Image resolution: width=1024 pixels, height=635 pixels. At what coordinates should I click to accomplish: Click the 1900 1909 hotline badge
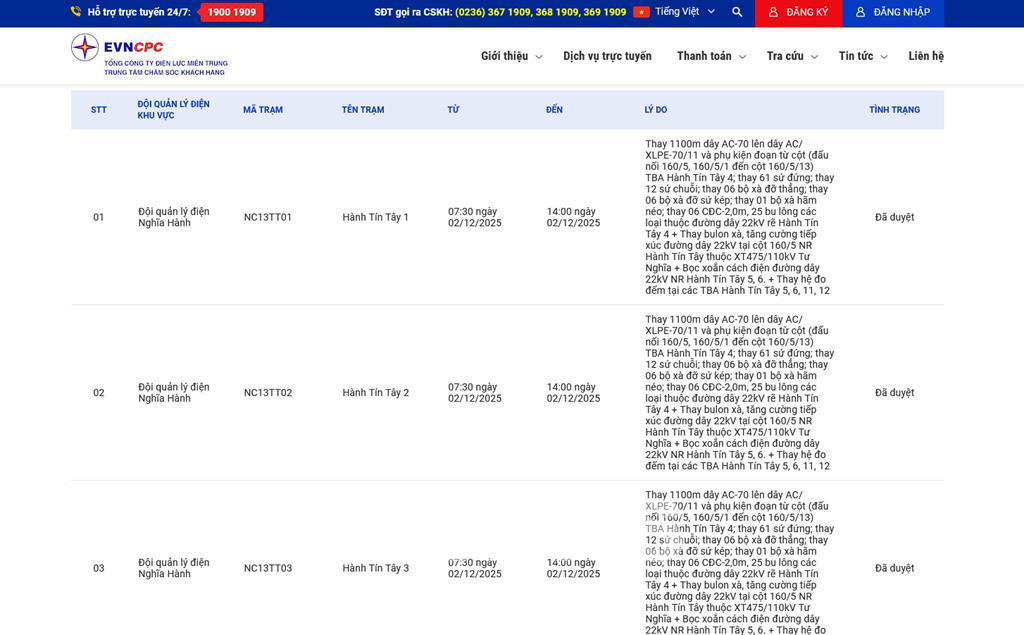click(231, 12)
